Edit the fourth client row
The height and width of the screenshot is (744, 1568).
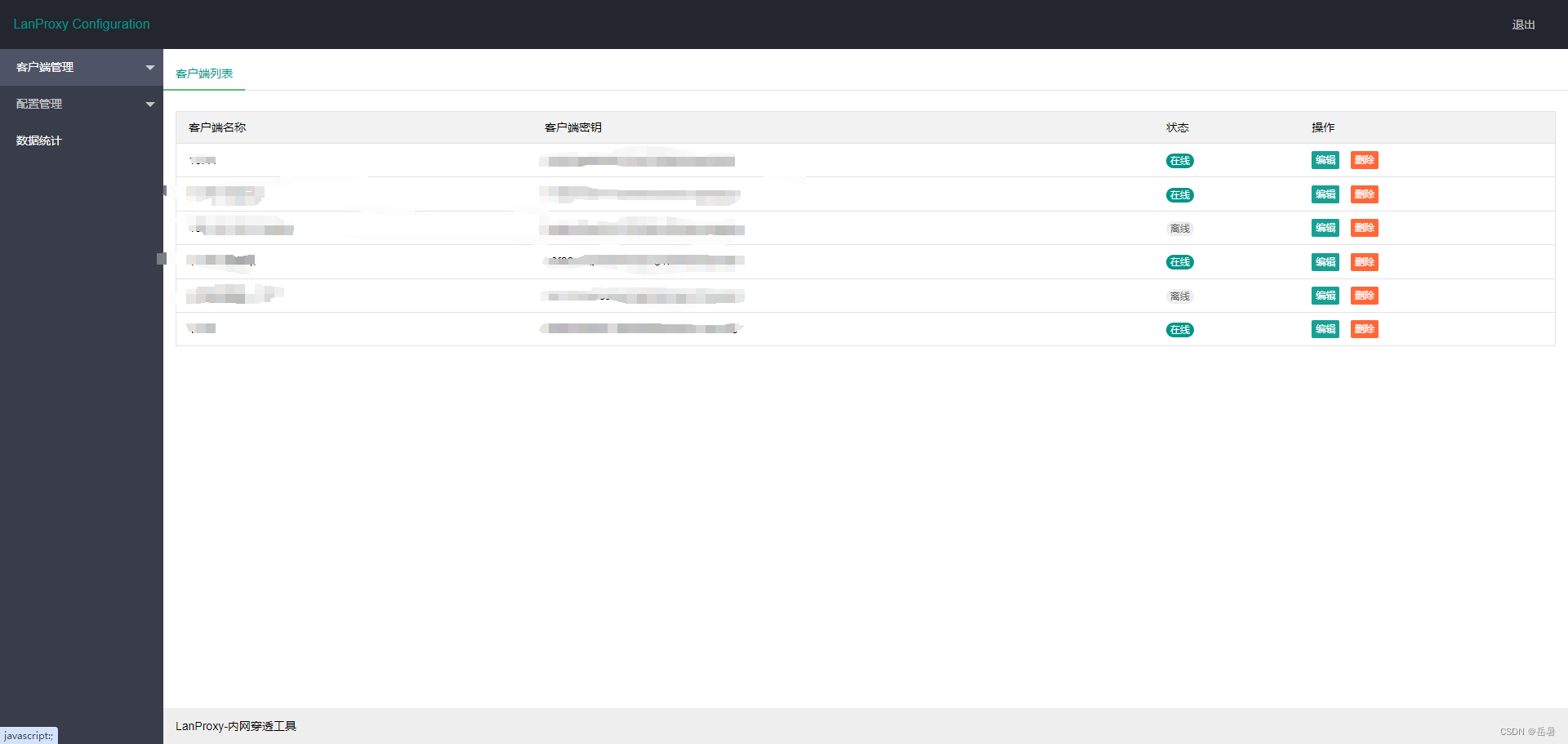point(1325,261)
